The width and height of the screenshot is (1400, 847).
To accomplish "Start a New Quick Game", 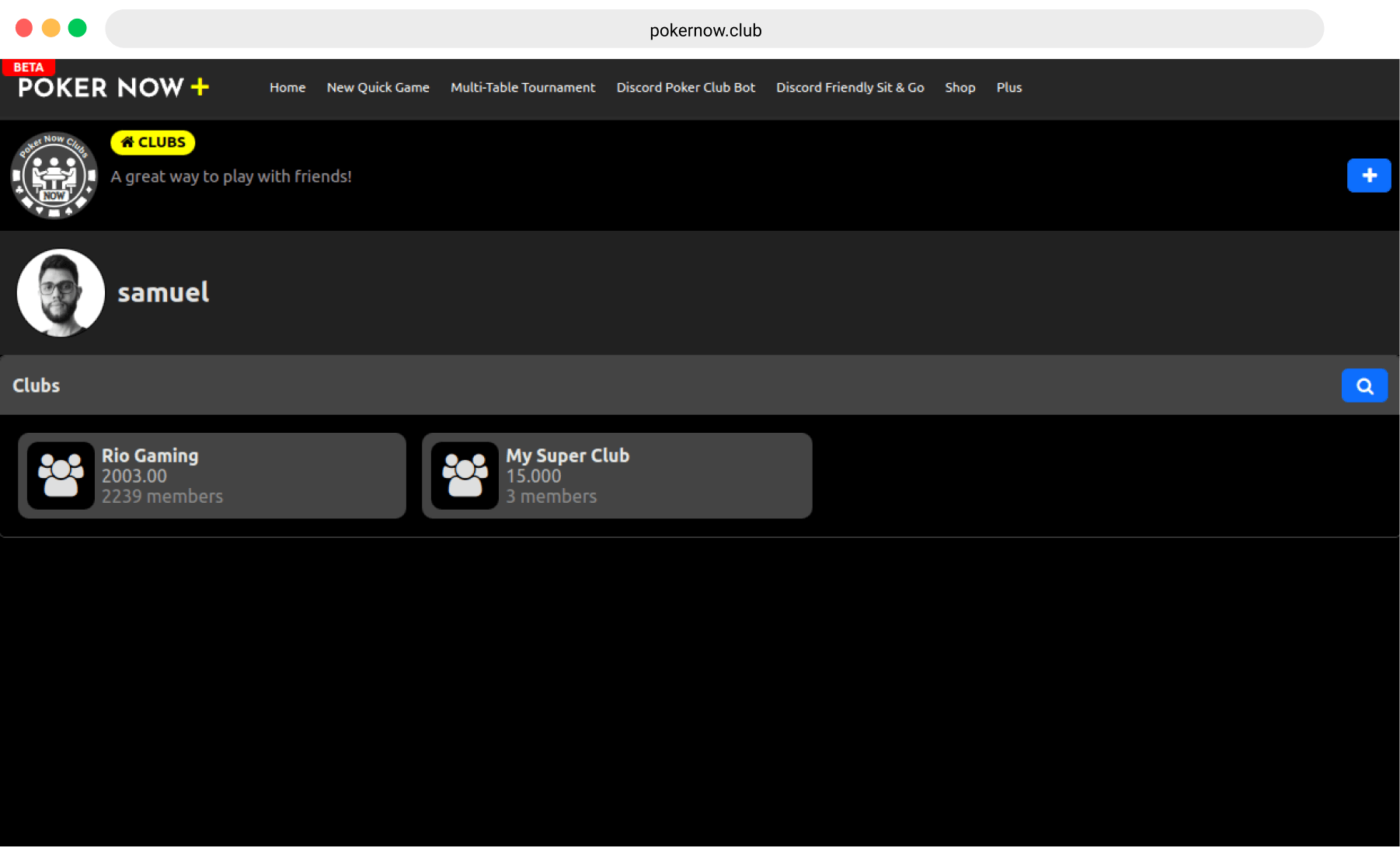I will tap(378, 88).
